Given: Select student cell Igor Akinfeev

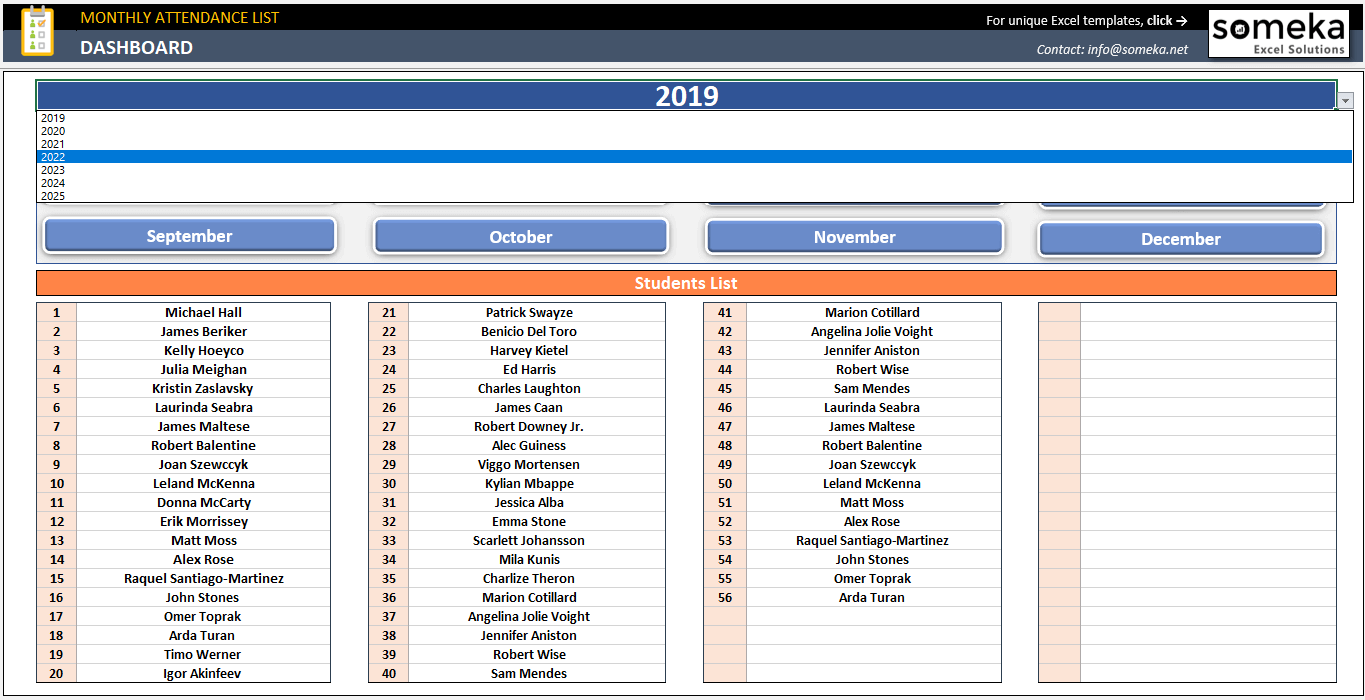Looking at the screenshot, I should pyautogui.click(x=203, y=674).
